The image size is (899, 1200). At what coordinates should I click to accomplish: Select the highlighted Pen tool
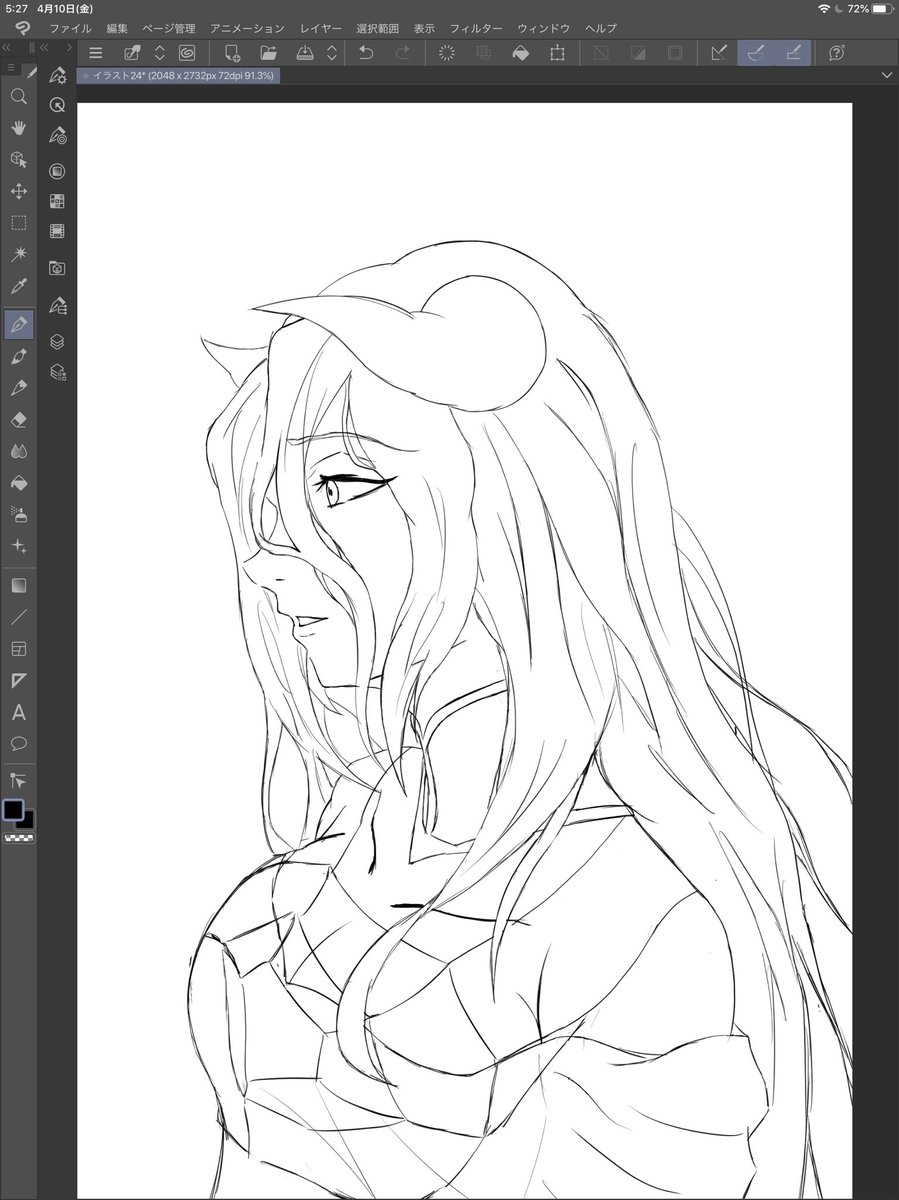18,324
